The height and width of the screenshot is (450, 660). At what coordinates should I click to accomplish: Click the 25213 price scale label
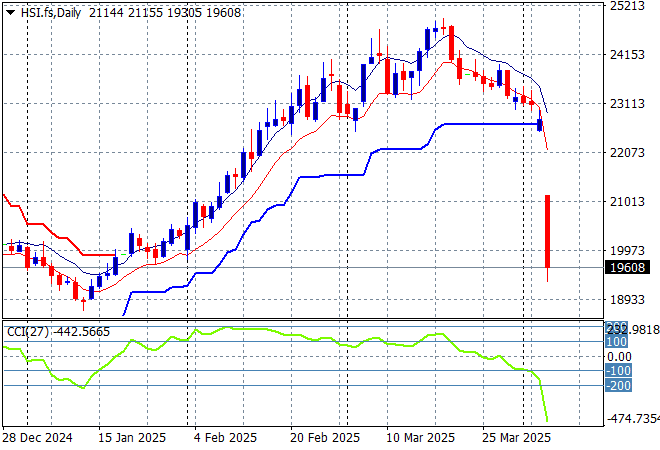tap(628, 6)
